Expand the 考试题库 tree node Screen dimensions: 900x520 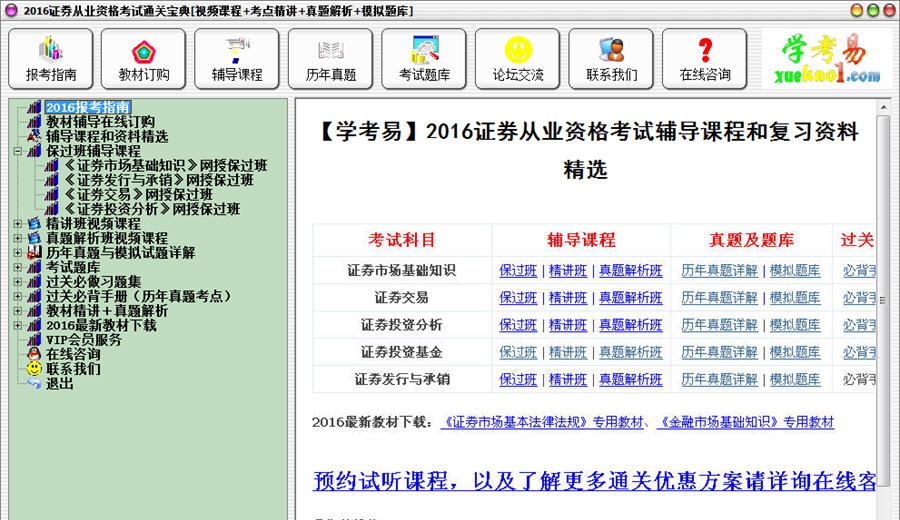point(18,267)
